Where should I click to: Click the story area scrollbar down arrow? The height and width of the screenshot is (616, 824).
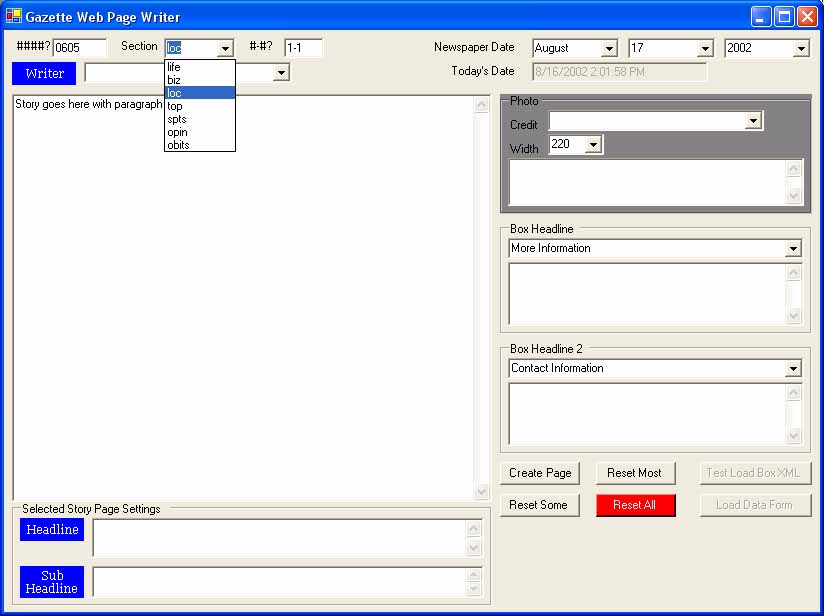coord(481,491)
